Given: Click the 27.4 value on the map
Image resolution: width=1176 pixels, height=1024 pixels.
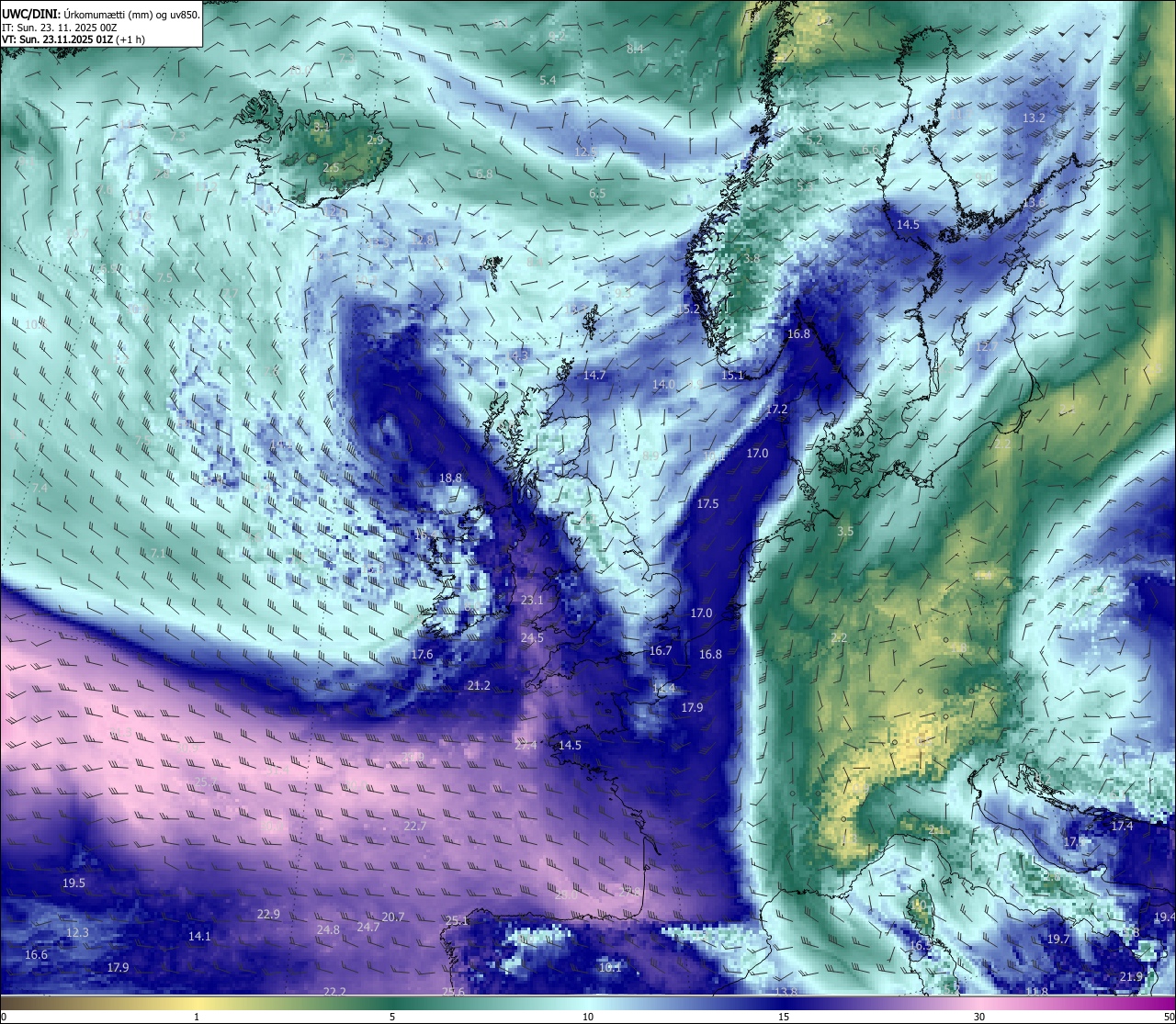Looking at the screenshot, I should pos(526,745).
